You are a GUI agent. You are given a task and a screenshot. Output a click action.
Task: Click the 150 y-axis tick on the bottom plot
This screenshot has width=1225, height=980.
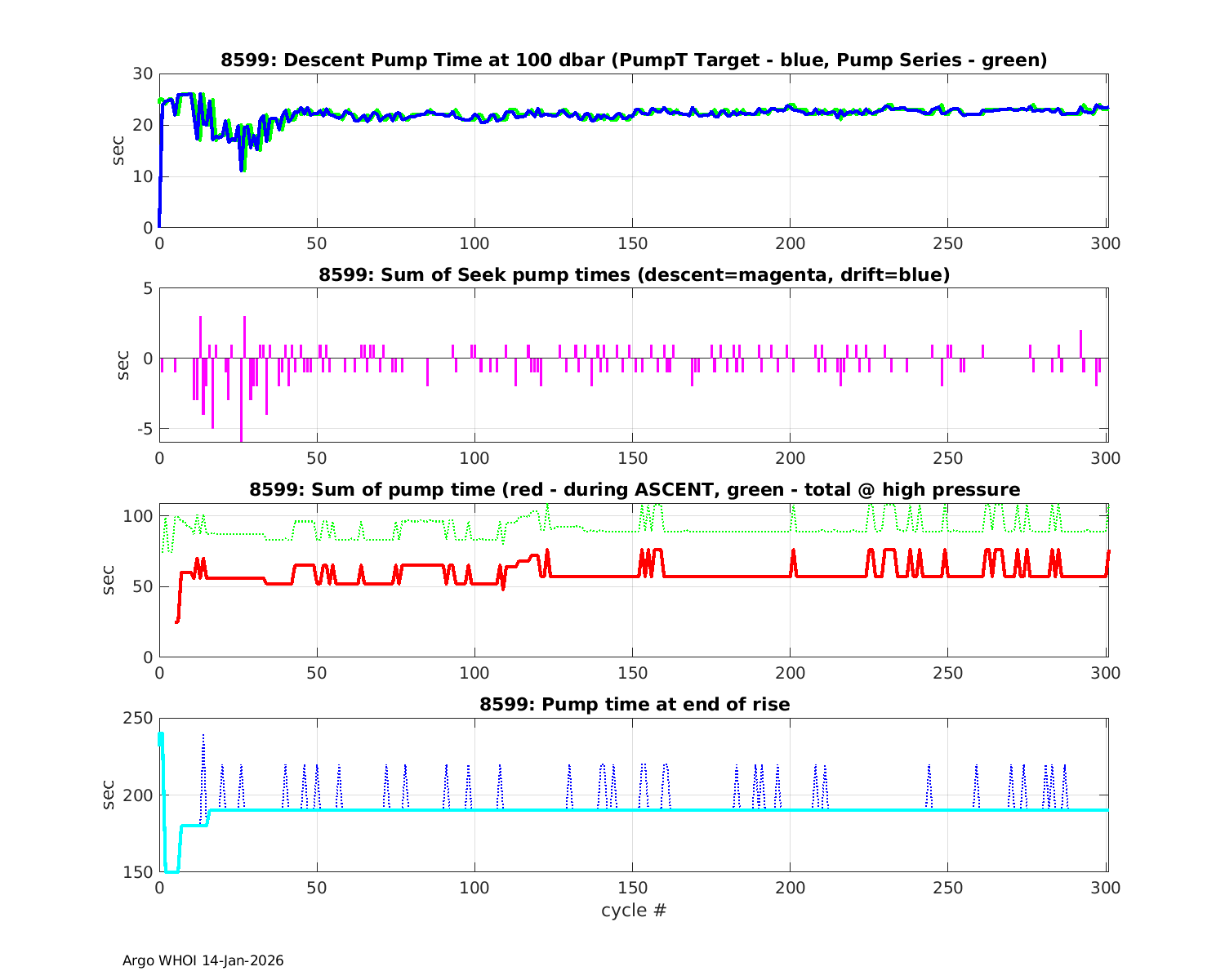click(138, 872)
